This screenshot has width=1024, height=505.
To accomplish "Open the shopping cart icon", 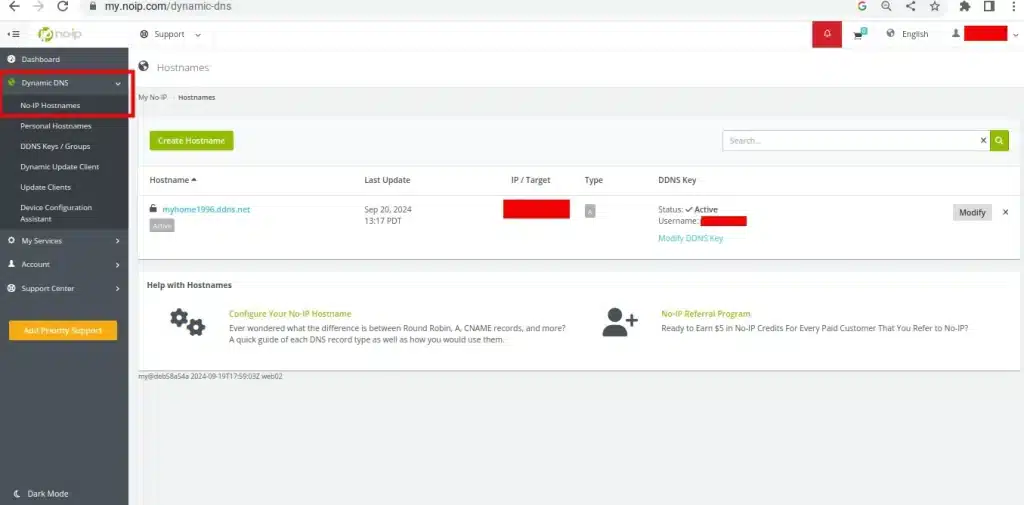I will click(858, 34).
